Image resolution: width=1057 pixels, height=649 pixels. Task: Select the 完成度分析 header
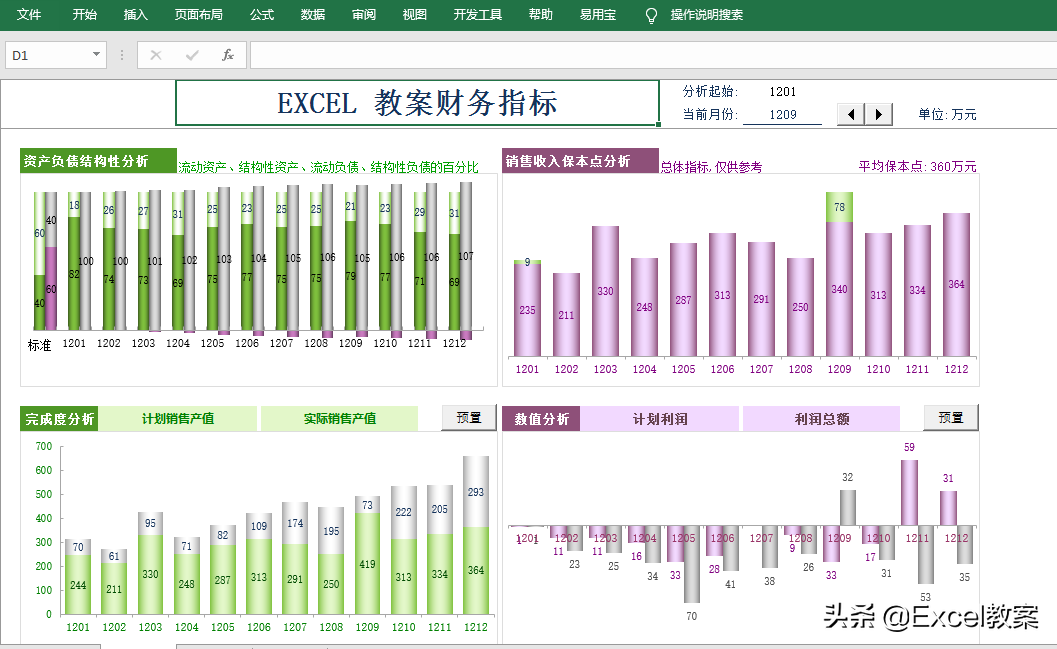(59, 419)
